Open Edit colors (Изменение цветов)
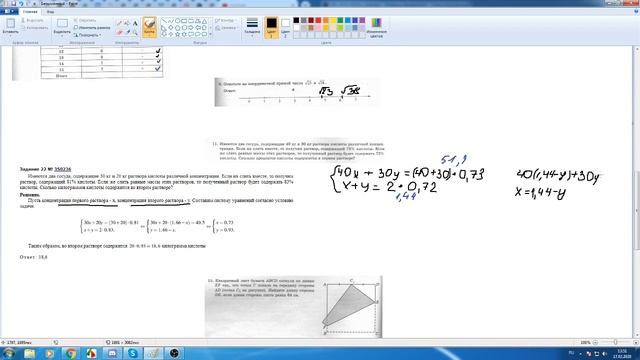640x360 pixels. click(x=376, y=27)
